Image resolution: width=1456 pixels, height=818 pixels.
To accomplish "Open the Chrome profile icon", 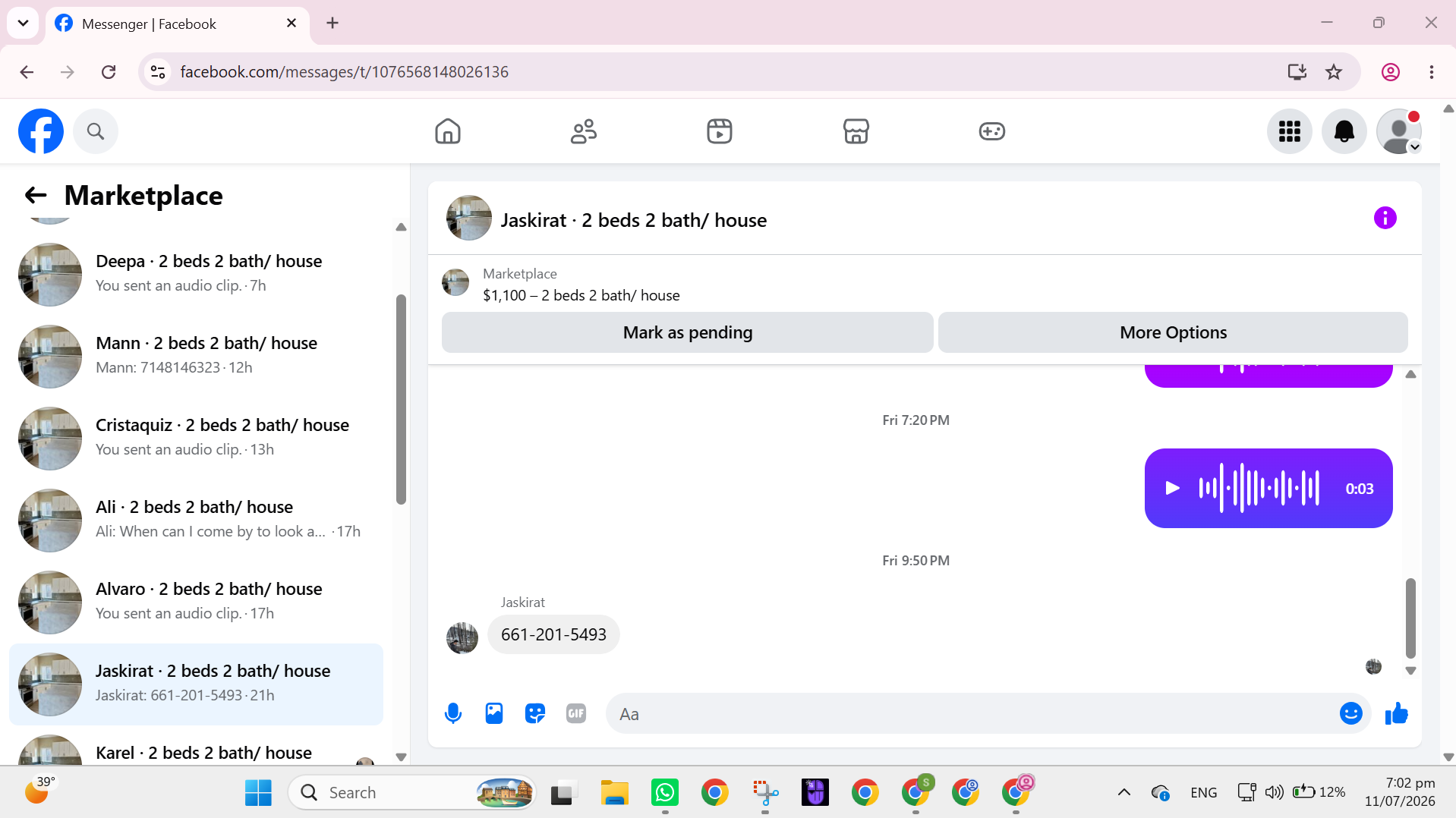I will tap(1391, 72).
